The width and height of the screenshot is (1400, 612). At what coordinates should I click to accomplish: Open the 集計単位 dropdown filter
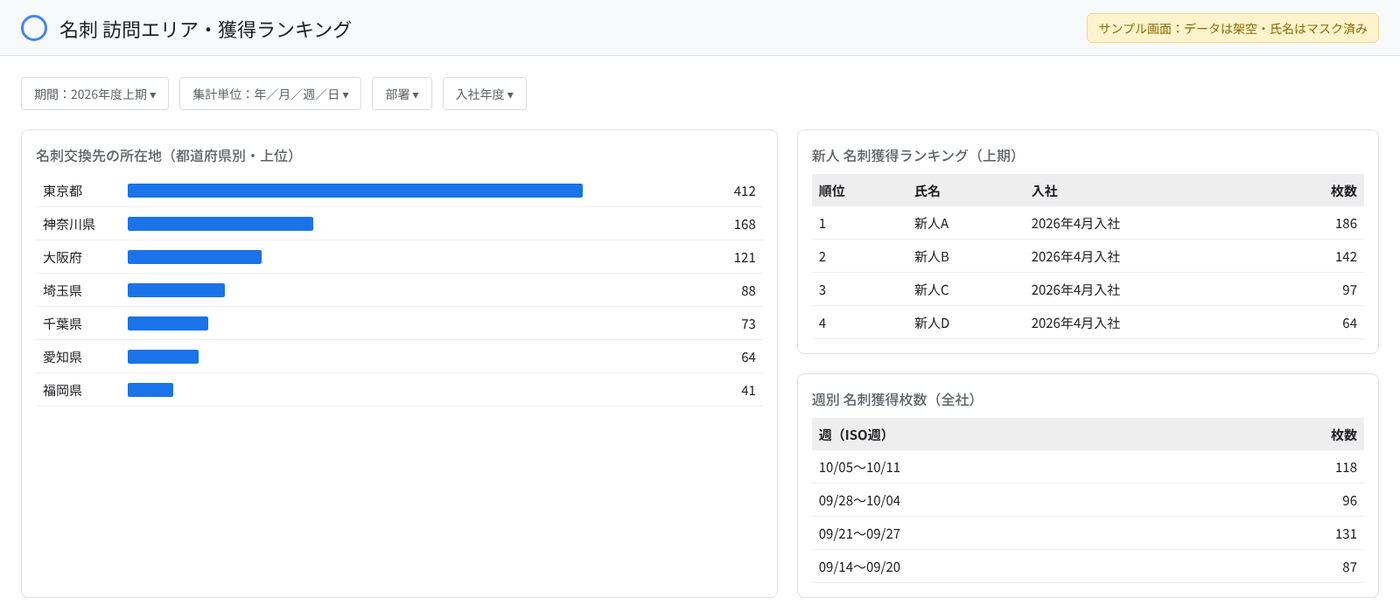270,94
